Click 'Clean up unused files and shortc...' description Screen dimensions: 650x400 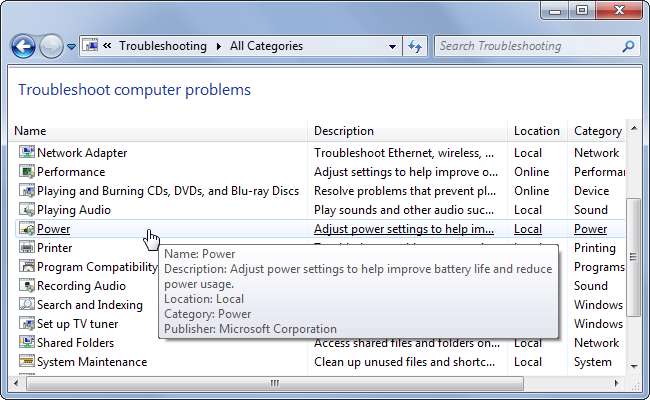pyautogui.click(x=404, y=362)
